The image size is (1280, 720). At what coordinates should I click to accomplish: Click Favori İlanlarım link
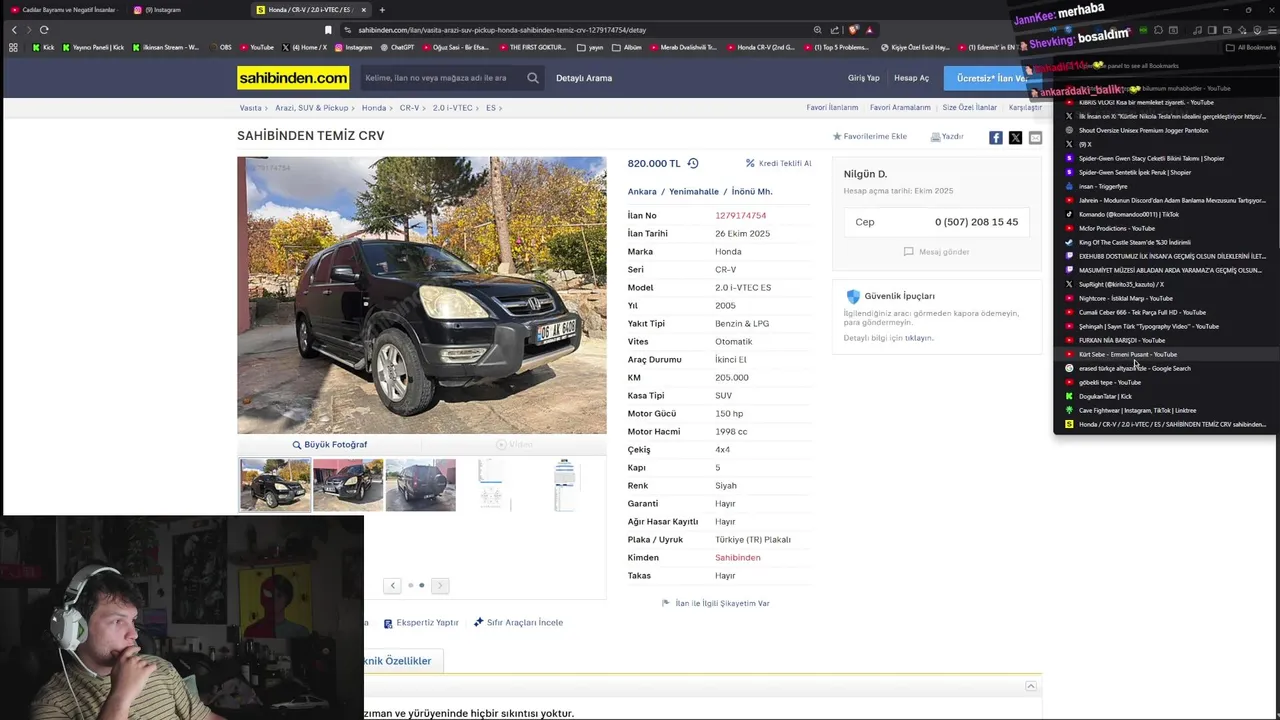point(833,107)
